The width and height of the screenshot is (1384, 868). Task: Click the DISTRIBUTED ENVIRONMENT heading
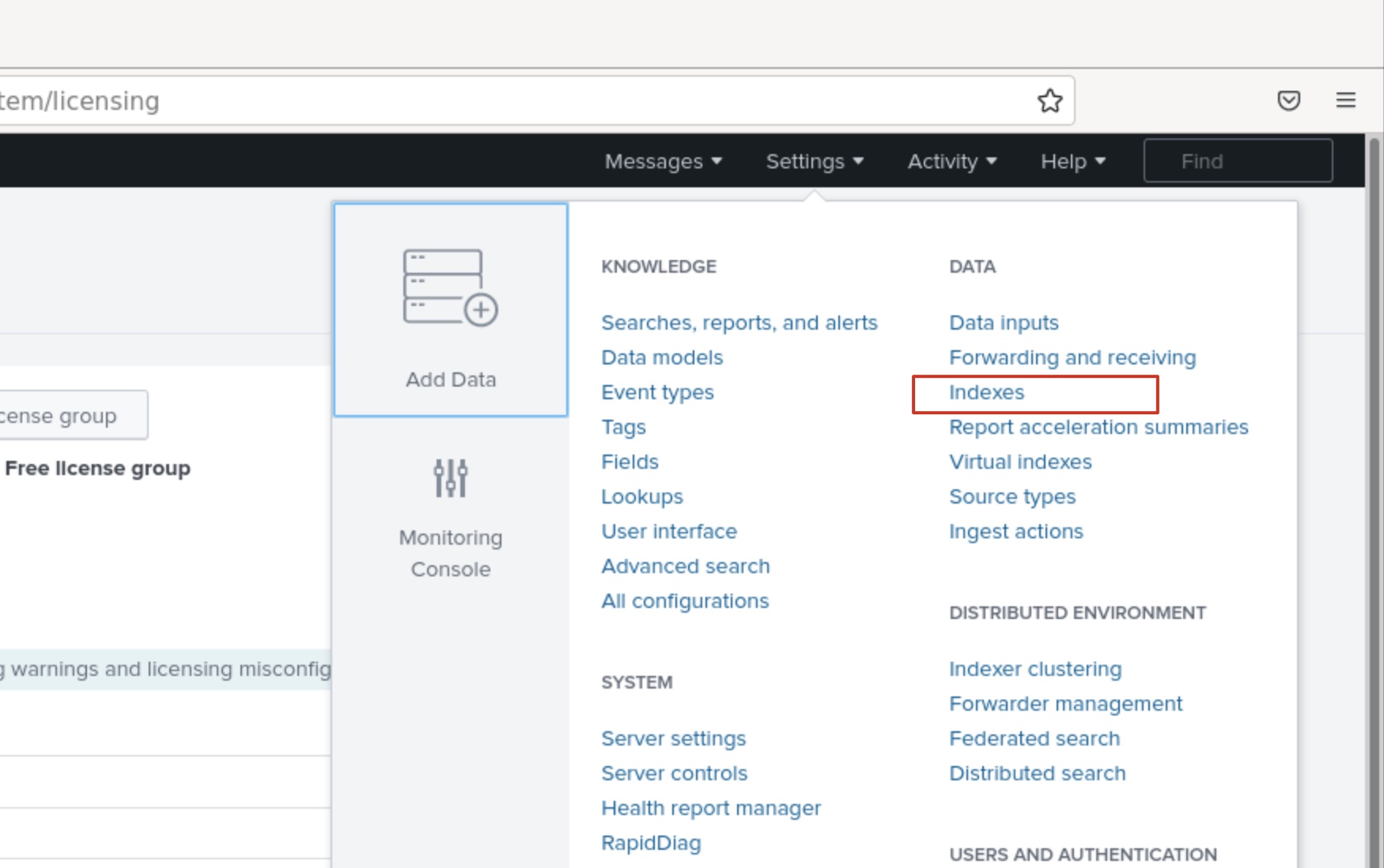pos(1077,613)
